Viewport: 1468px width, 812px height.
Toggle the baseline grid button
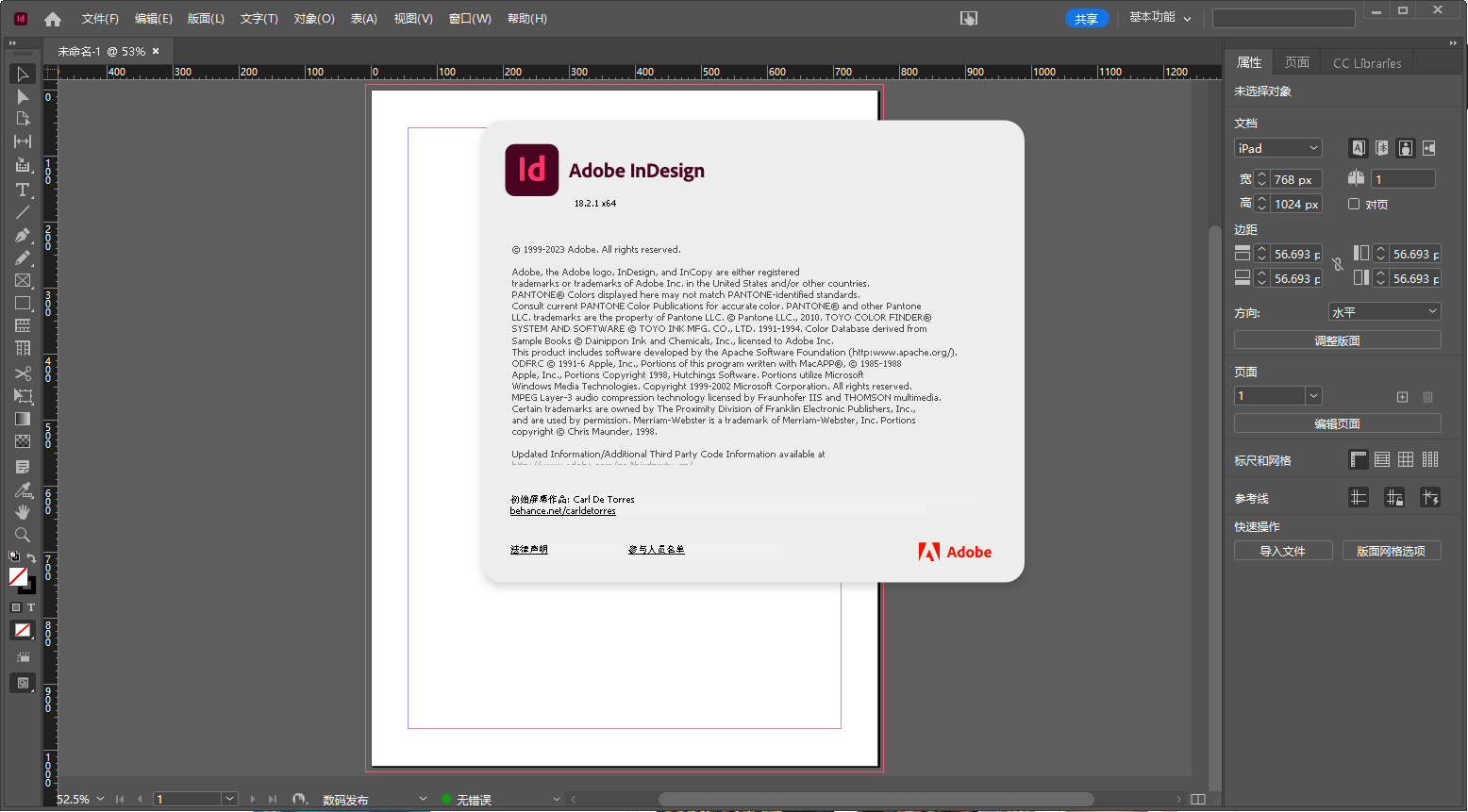pos(1382,459)
